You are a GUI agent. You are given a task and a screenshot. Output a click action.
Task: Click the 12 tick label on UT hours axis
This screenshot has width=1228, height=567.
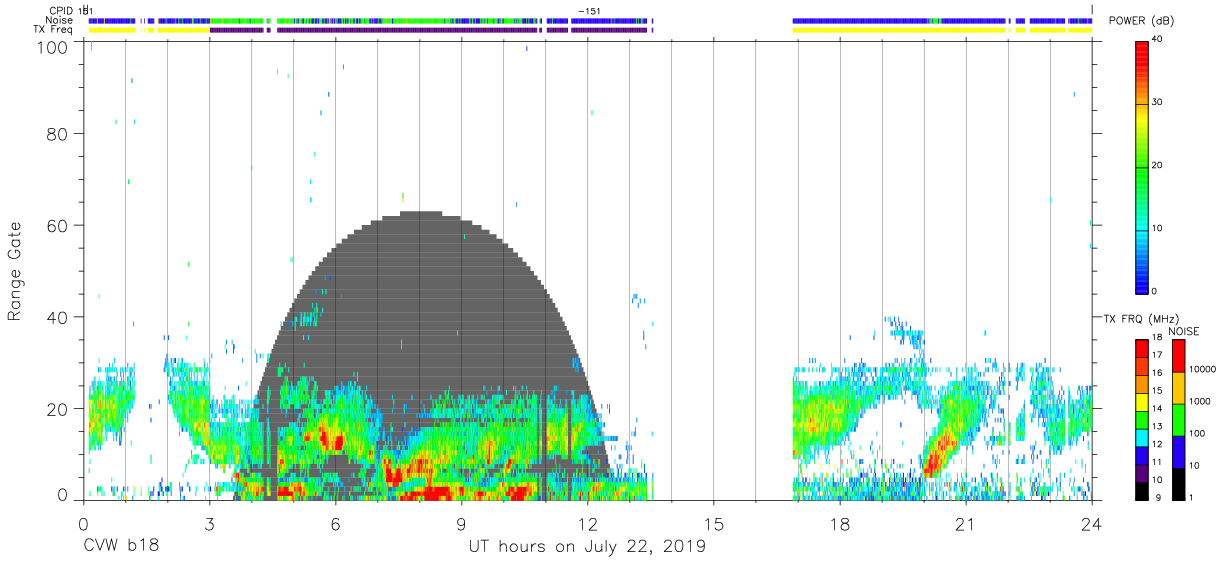588,523
